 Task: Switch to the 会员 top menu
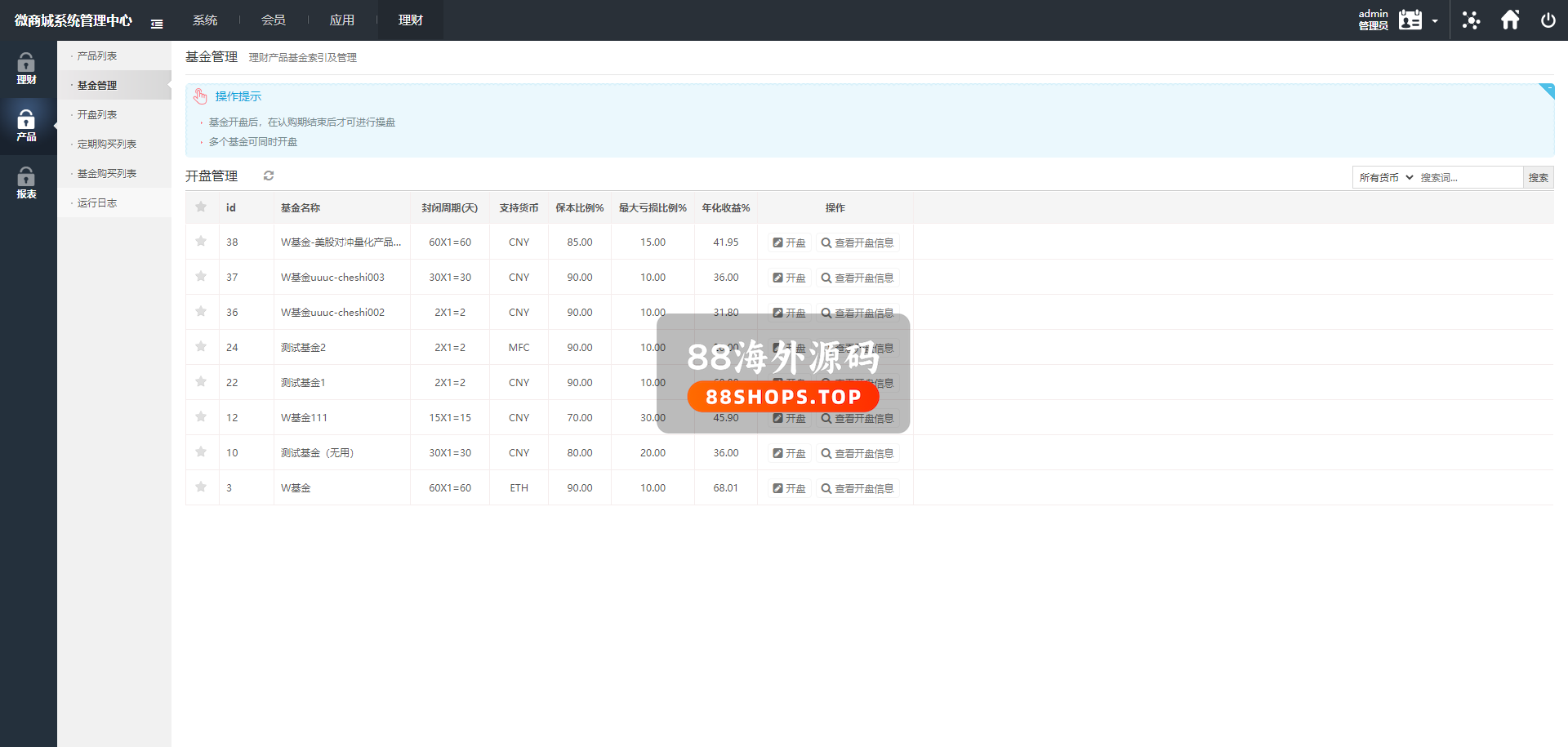(274, 20)
